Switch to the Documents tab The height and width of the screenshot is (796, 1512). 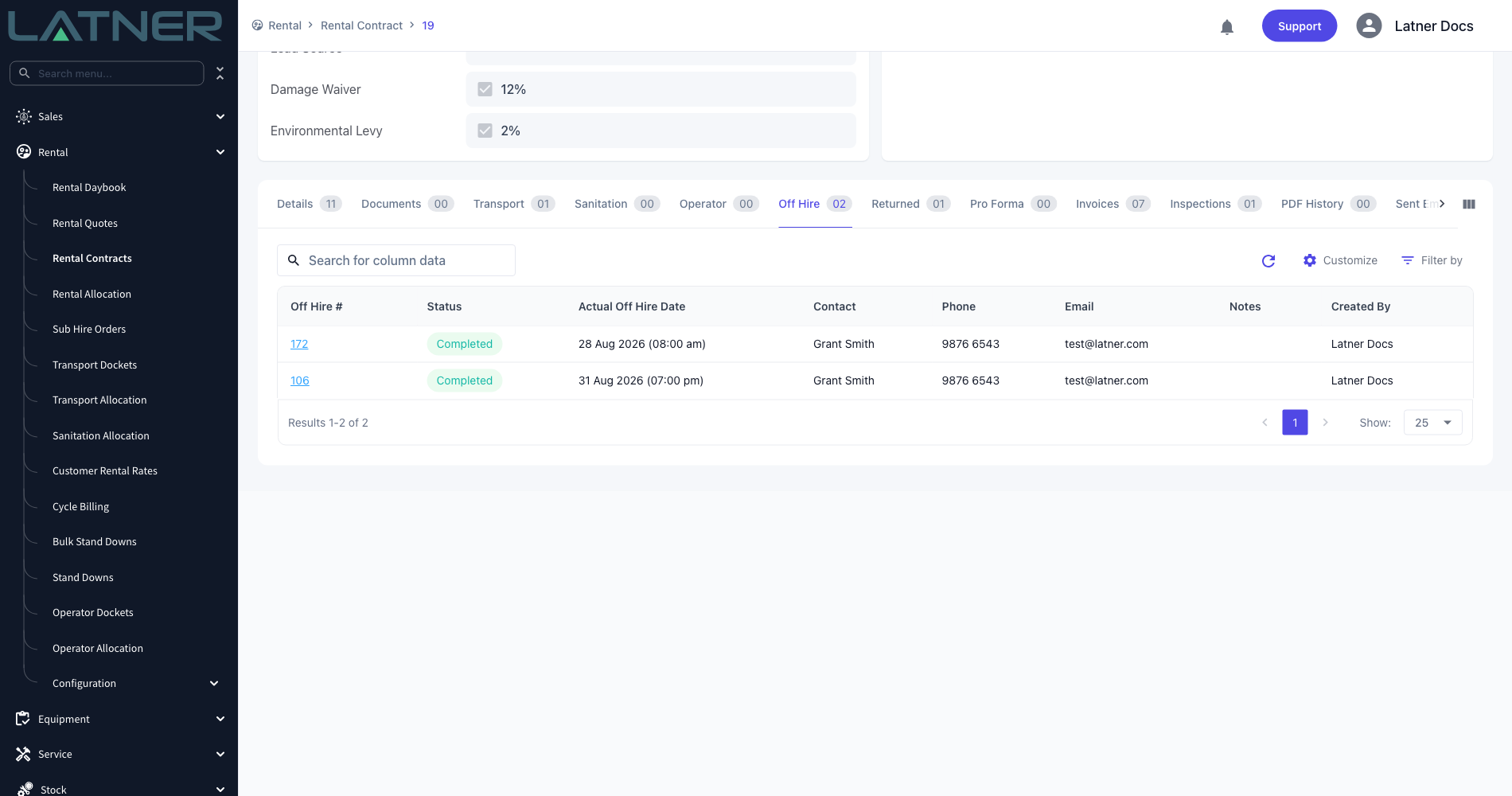coord(407,204)
